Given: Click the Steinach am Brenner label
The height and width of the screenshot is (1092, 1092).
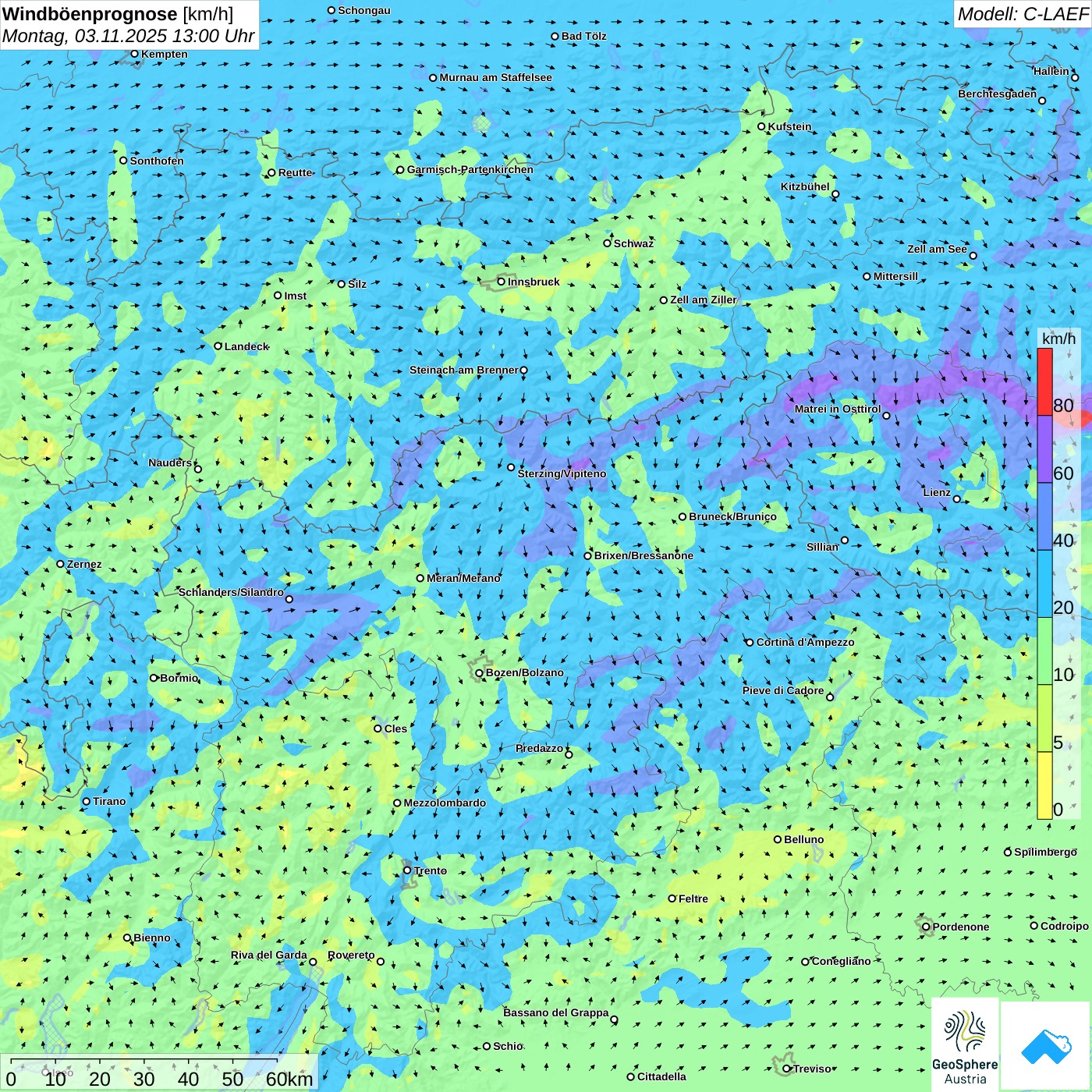Looking at the screenshot, I should (464, 370).
